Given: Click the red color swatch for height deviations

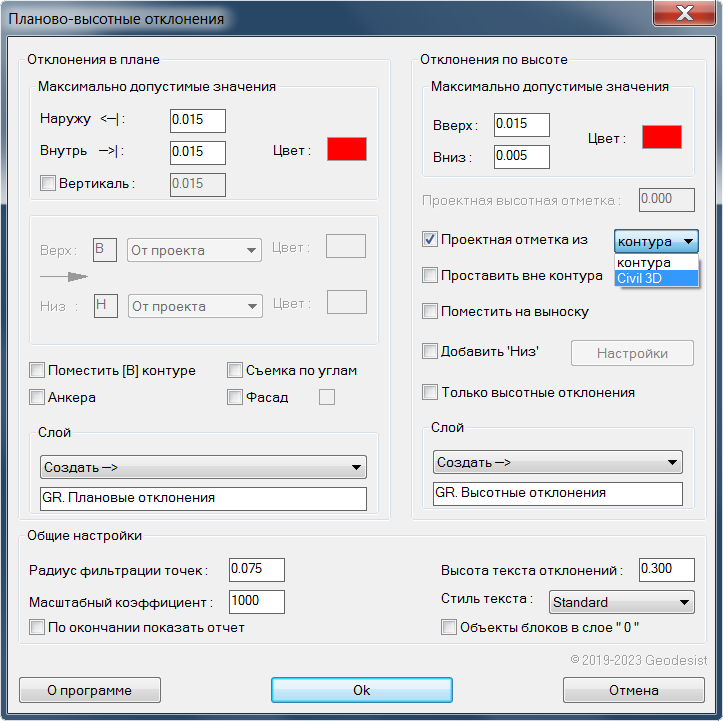Looking at the screenshot, I should point(661,137).
